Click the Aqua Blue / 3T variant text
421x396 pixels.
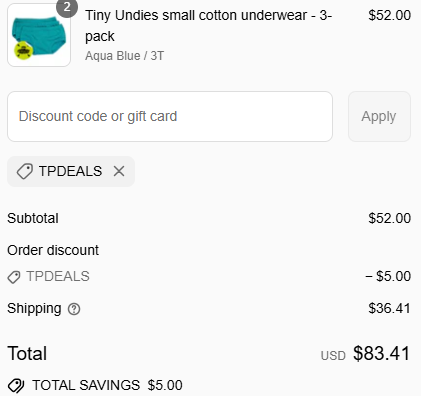tap(124, 56)
